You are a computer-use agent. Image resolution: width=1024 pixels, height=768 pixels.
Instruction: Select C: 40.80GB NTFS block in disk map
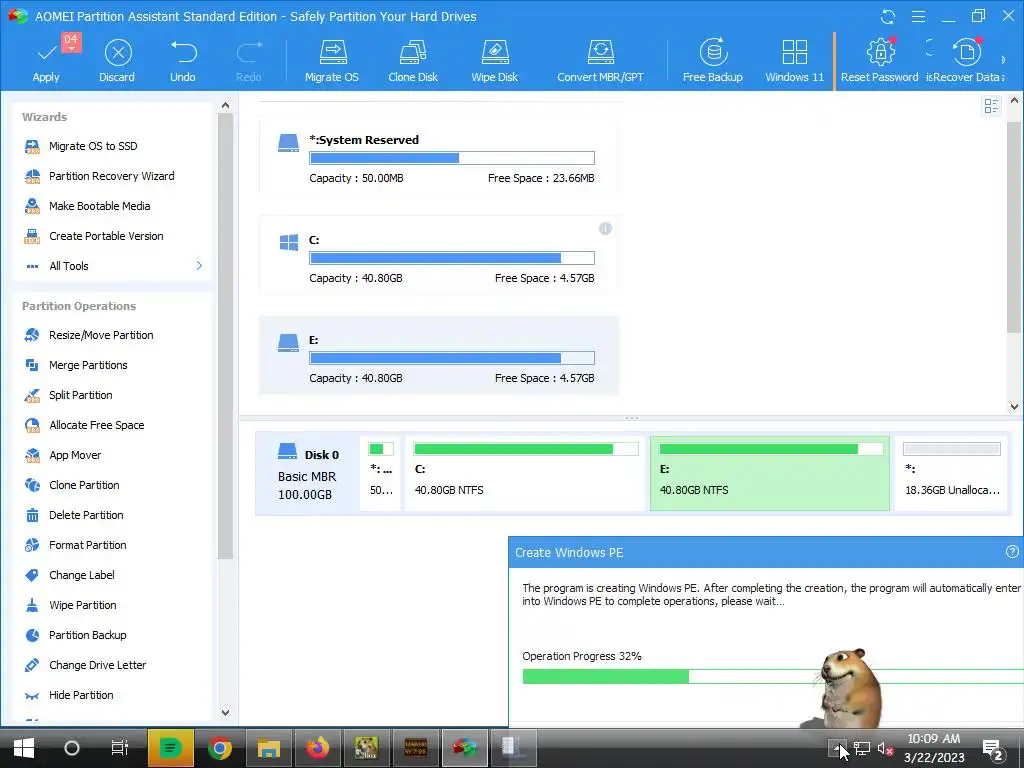tap(525, 473)
